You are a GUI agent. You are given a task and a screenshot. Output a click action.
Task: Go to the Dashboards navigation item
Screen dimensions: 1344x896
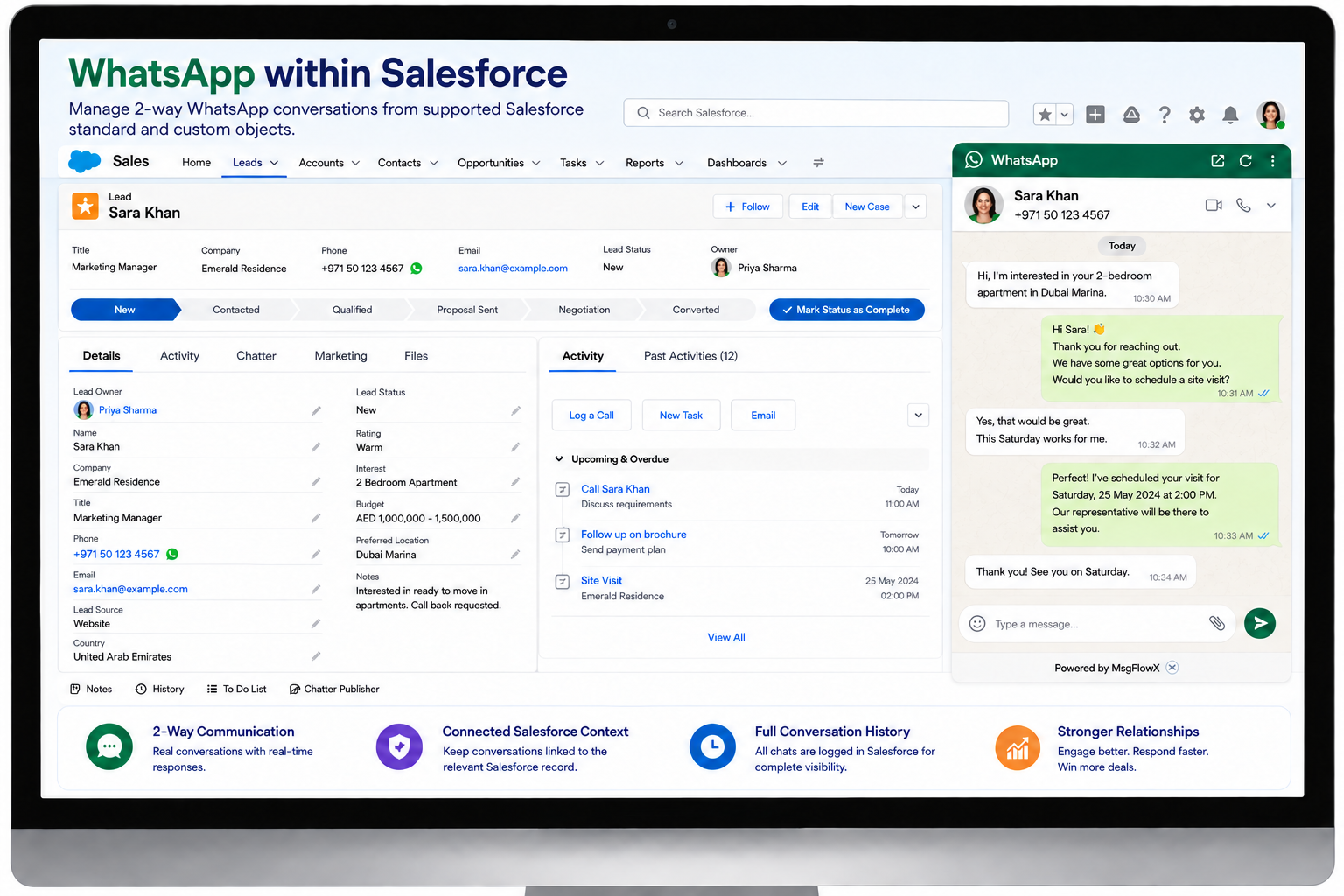737,163
